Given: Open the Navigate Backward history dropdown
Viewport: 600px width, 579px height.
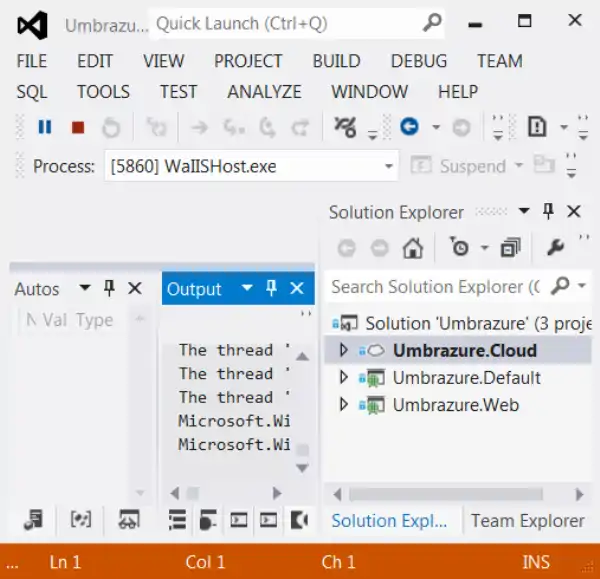Looking at the screenshot, I should pyautogui.click(x=436, y=127).
